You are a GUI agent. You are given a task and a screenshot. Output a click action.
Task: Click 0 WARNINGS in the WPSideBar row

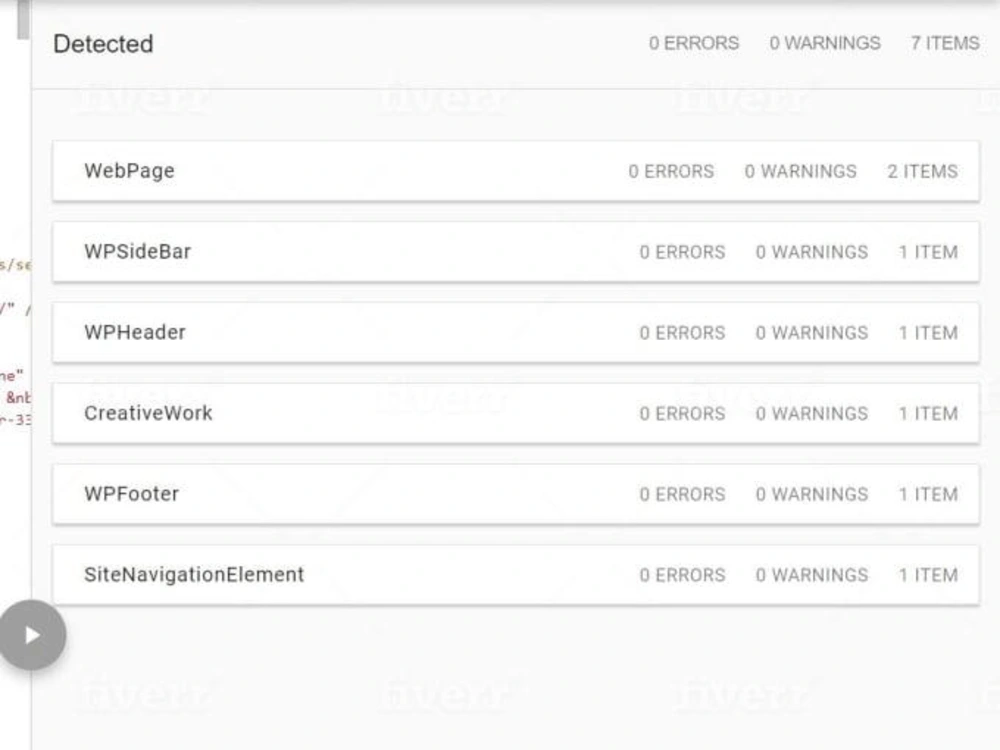pyautogui.click(x=812, y=252)
